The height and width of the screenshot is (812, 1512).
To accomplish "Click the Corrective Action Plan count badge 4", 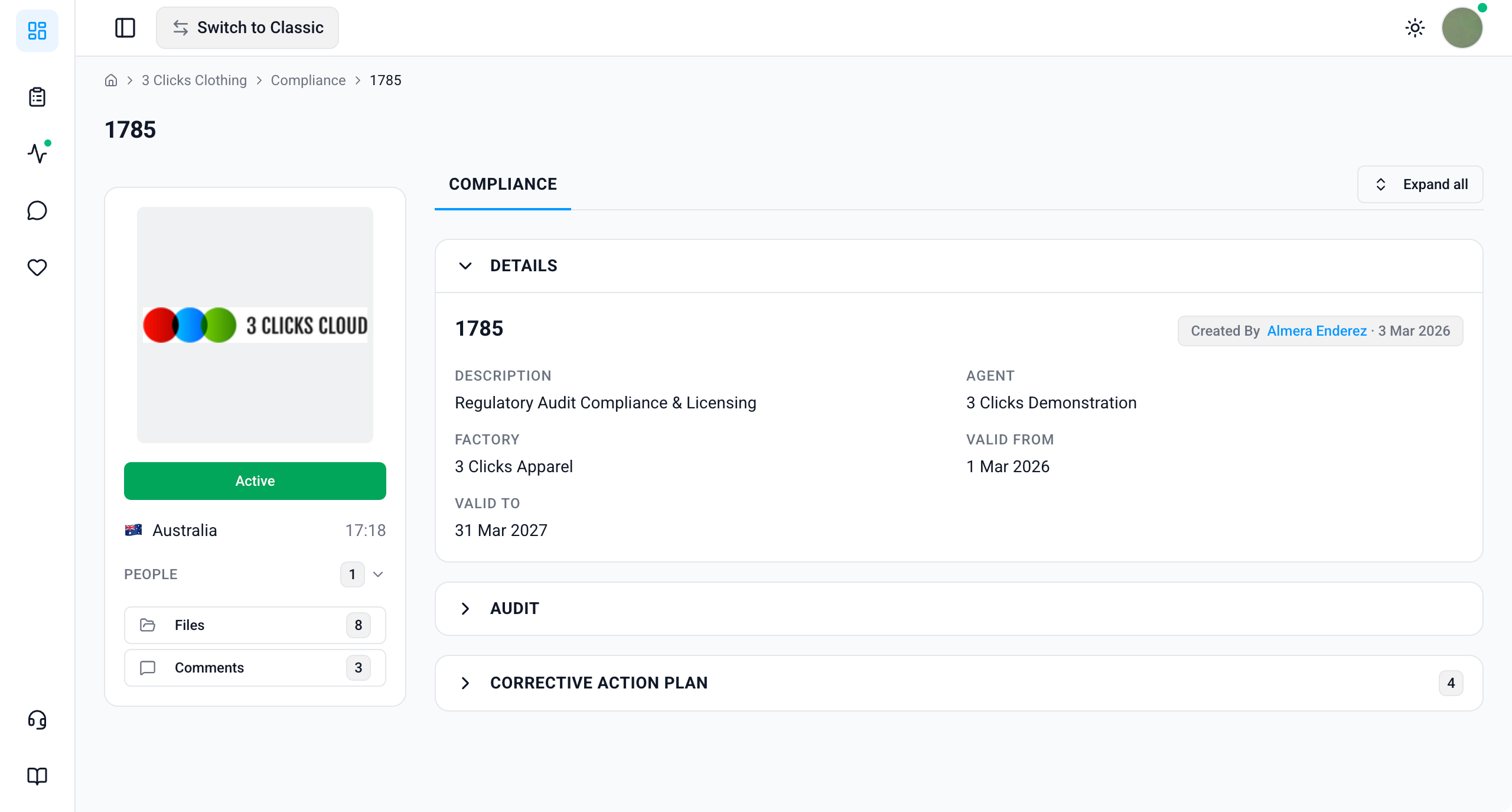I will point(1451,683).
